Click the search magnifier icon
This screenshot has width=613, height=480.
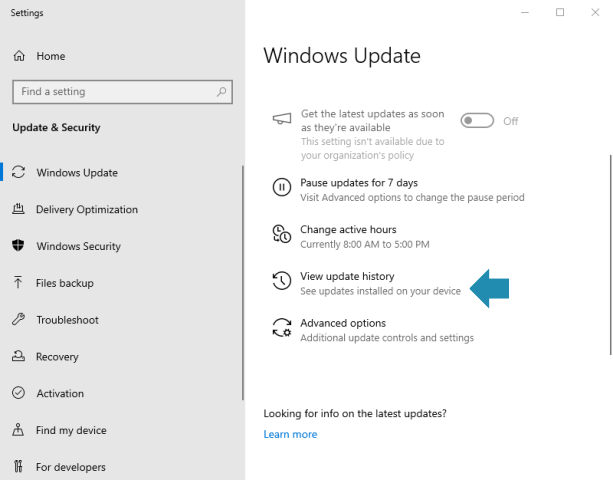[x=221, y=92]
